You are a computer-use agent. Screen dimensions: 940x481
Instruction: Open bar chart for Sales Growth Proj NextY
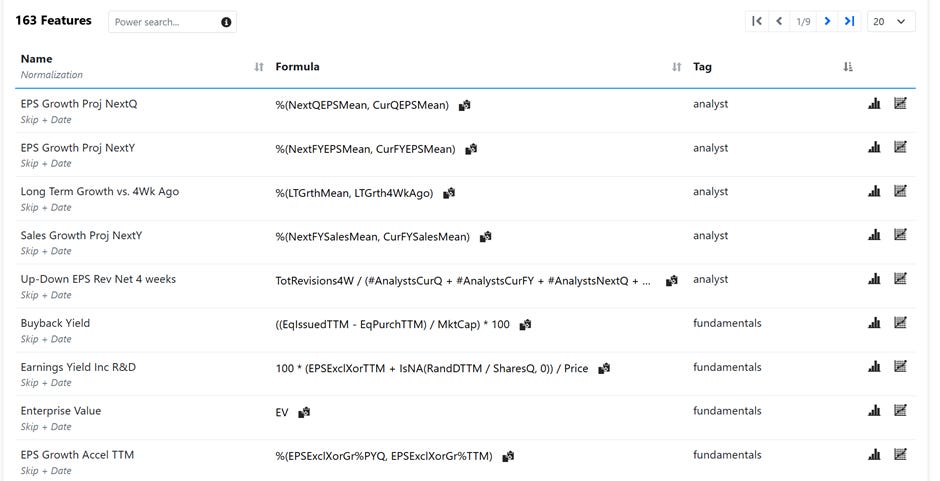[x=874, y=235]
